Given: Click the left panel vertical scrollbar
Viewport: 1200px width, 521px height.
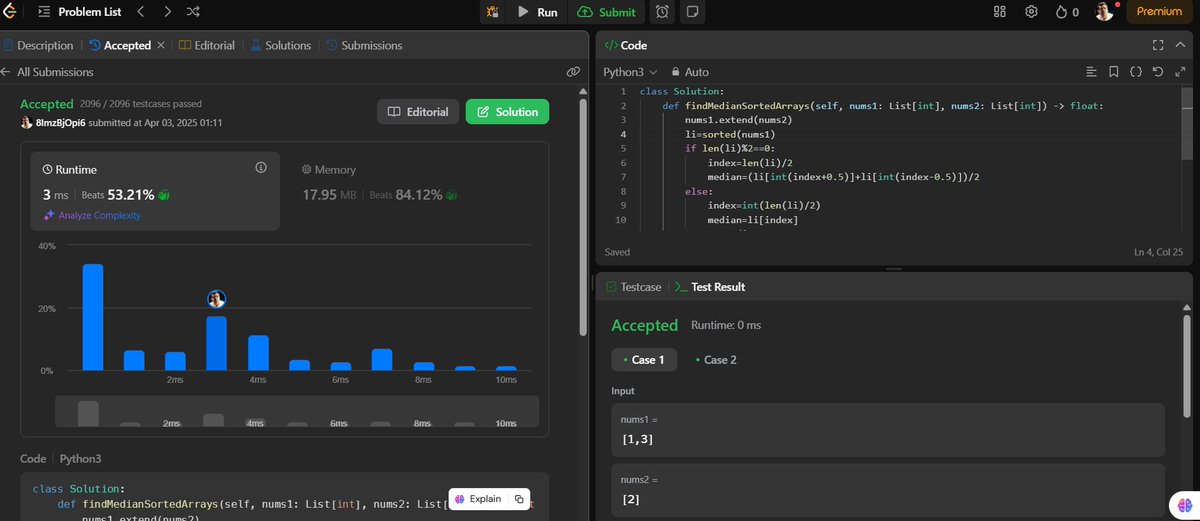Looking at the screenshot, I should [584, 215].
